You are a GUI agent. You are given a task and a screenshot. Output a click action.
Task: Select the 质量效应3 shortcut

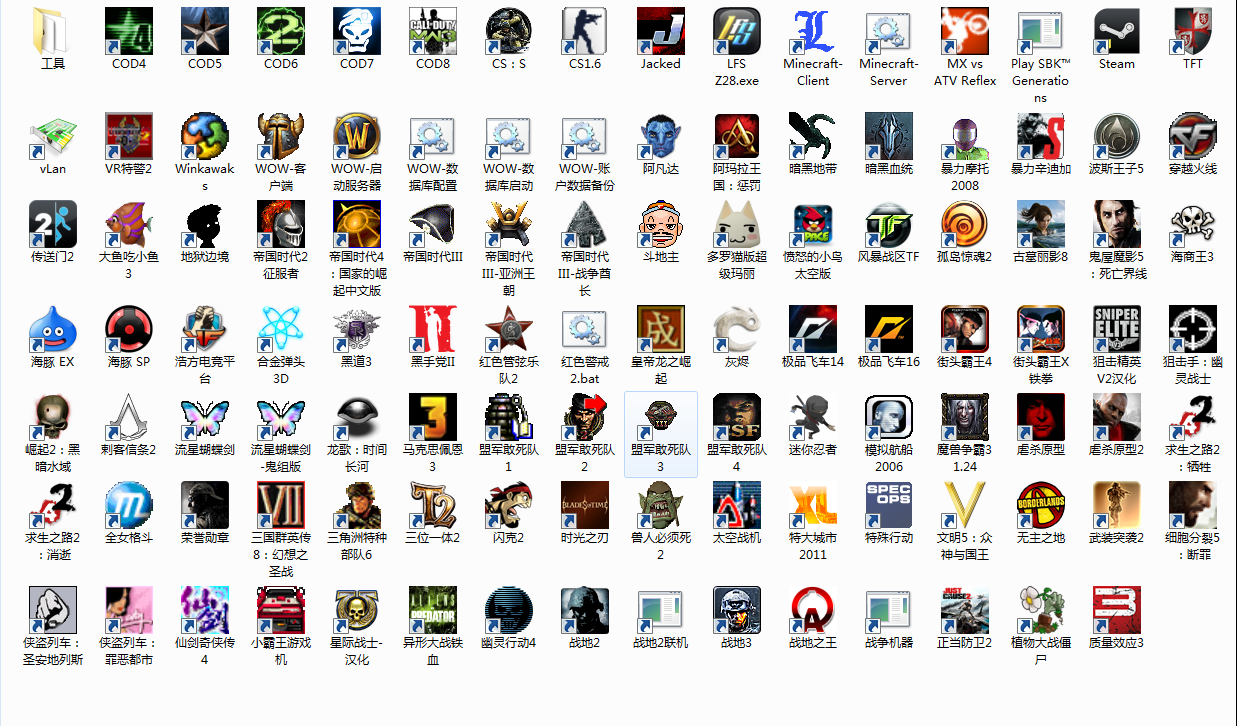pos(1116,611)
